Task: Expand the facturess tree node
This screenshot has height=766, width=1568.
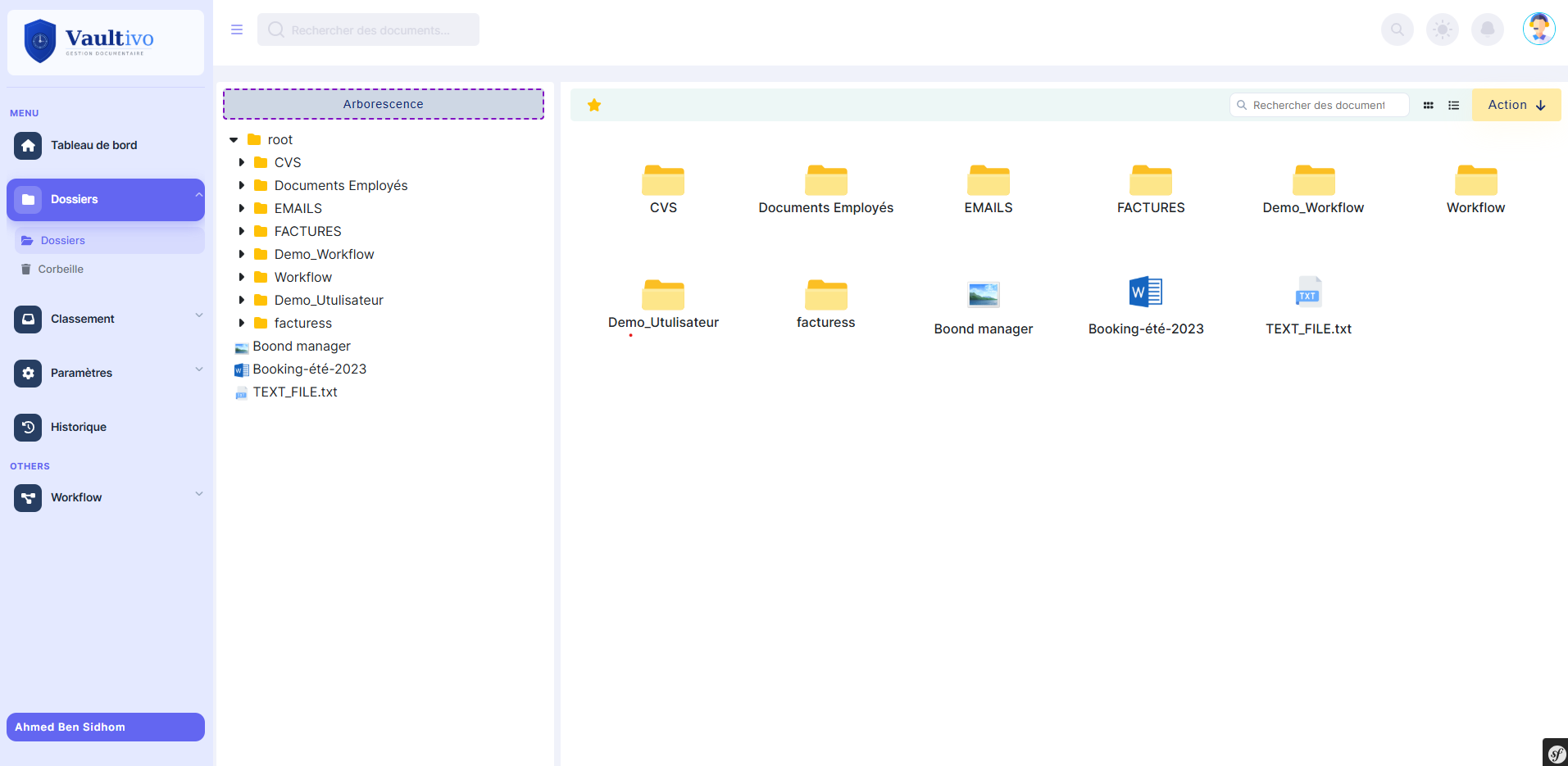Action: (x=241, y=323)
